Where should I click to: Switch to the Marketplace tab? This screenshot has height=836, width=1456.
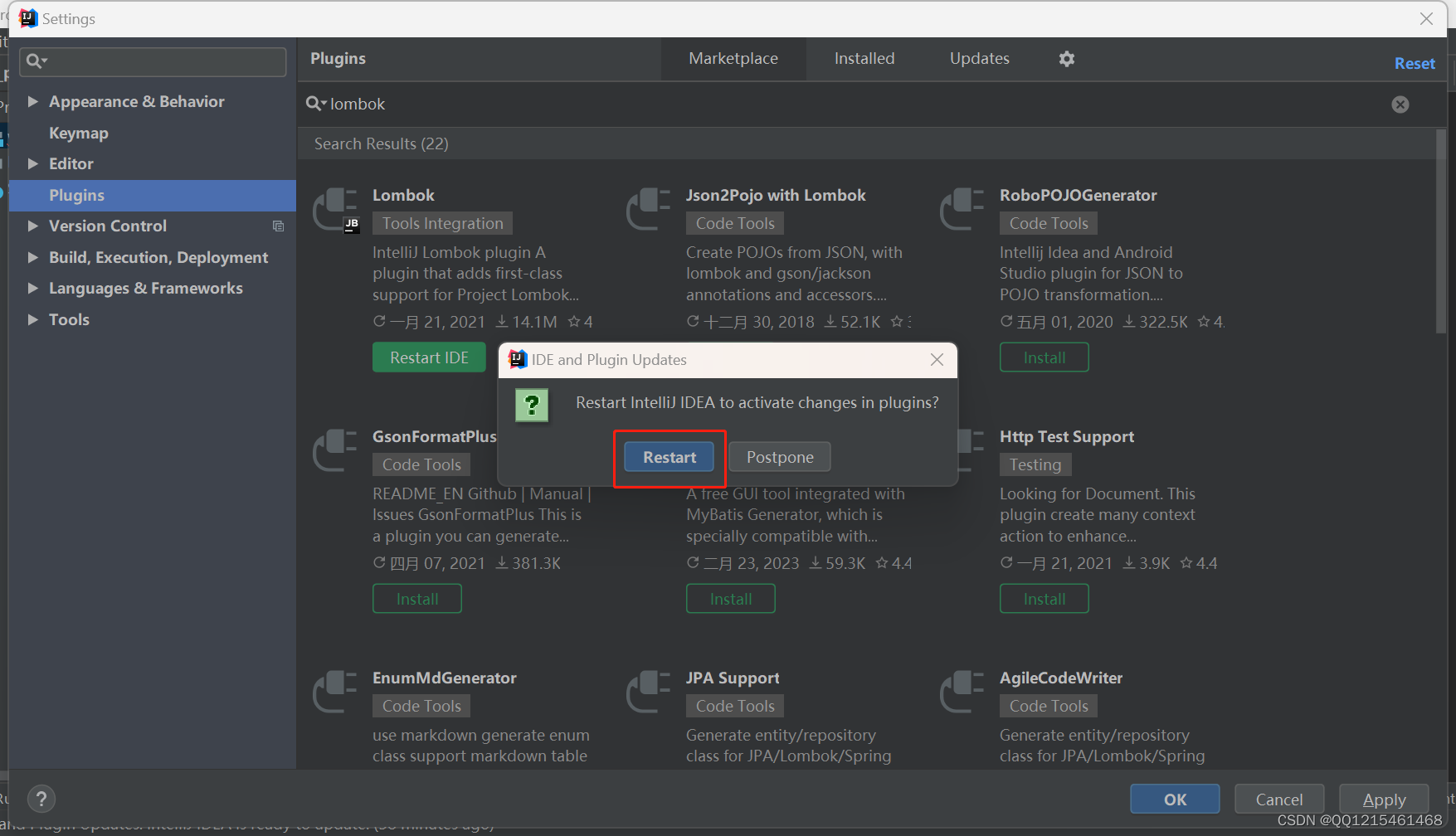(x=733, y=59)
